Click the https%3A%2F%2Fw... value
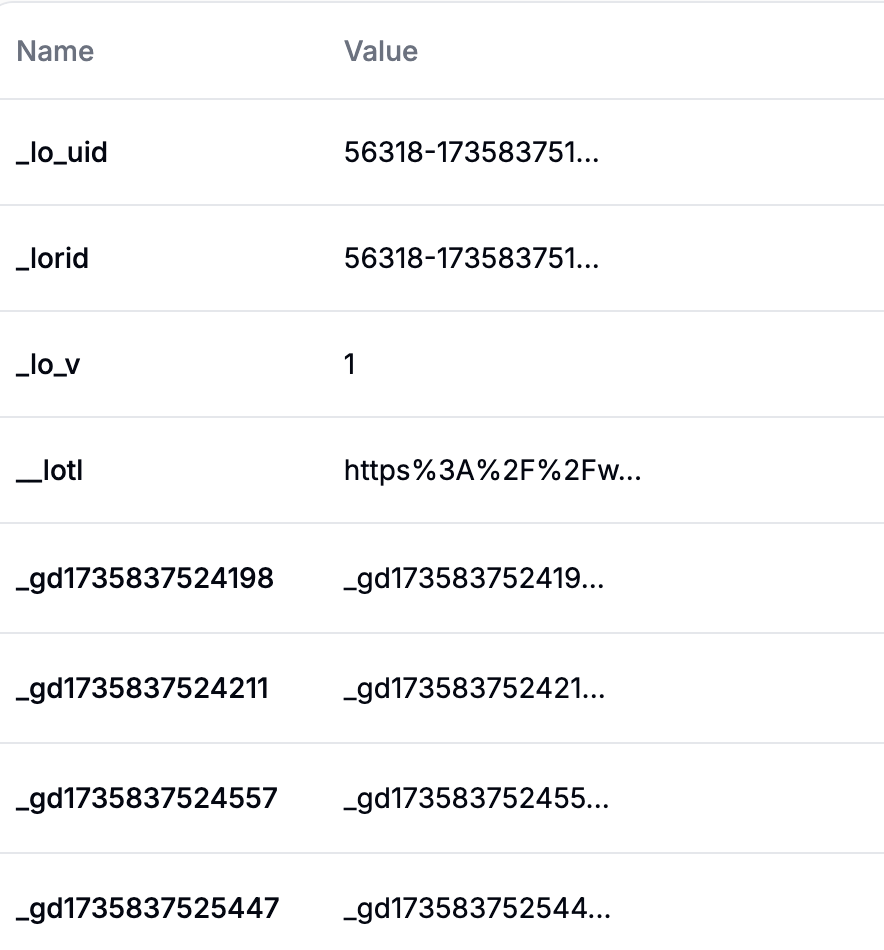The image size is (884, 950). click(x=491, y=470)
